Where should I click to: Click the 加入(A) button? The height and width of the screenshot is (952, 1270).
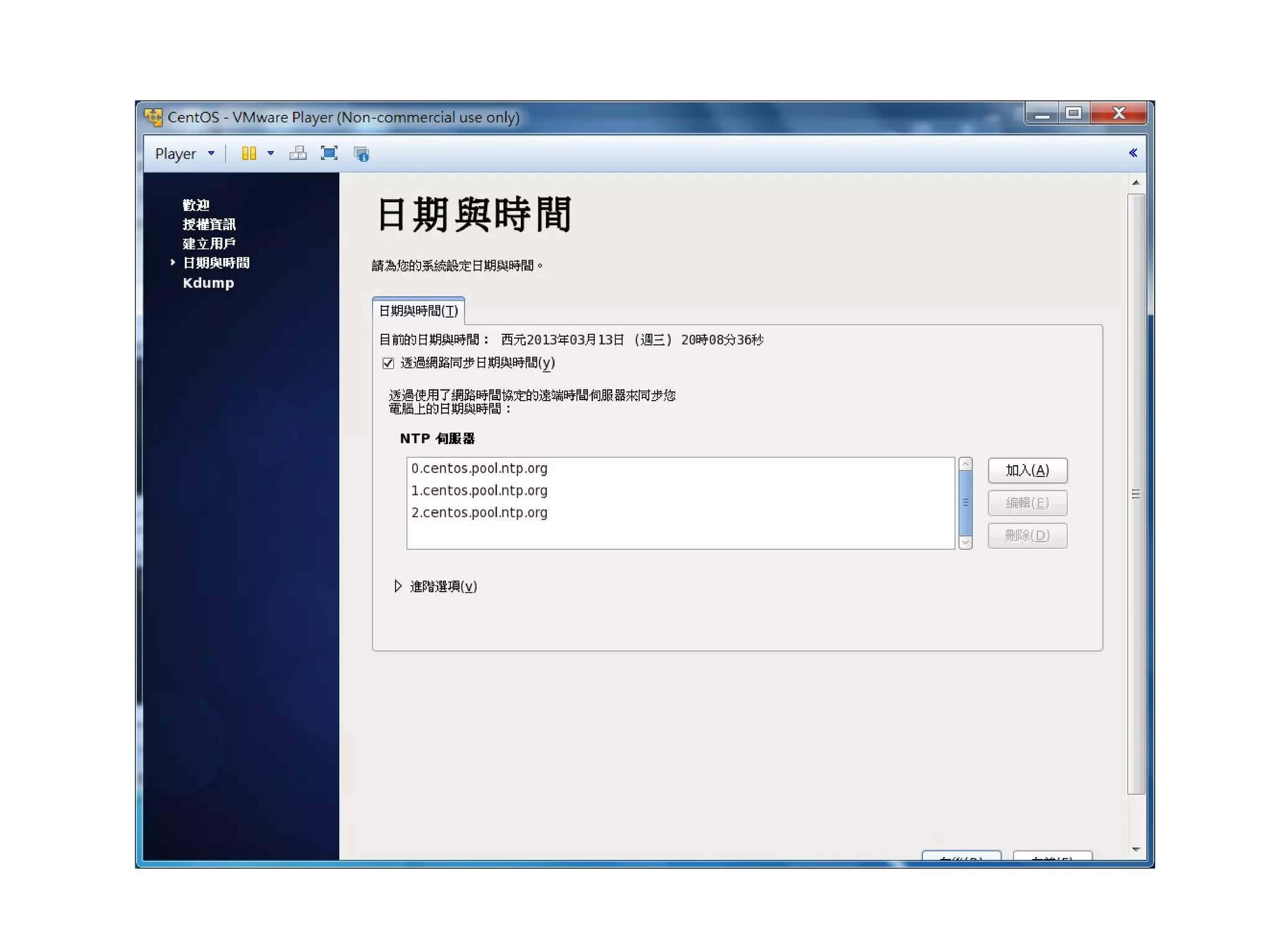click(1027, 471)
